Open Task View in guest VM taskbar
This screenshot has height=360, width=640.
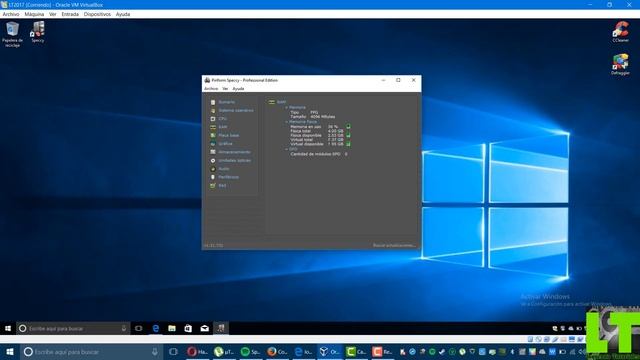[x=139, y=328]
